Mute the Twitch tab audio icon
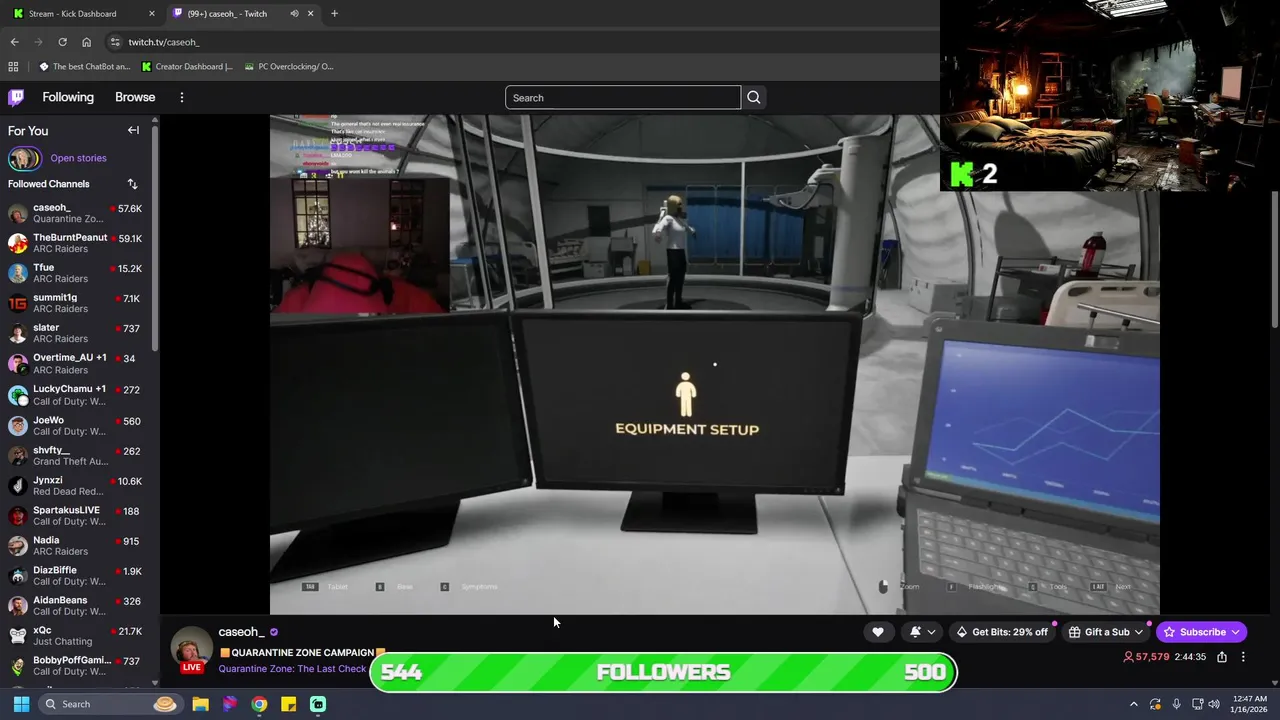This screenshot has height=720, width=1280. 294,13
